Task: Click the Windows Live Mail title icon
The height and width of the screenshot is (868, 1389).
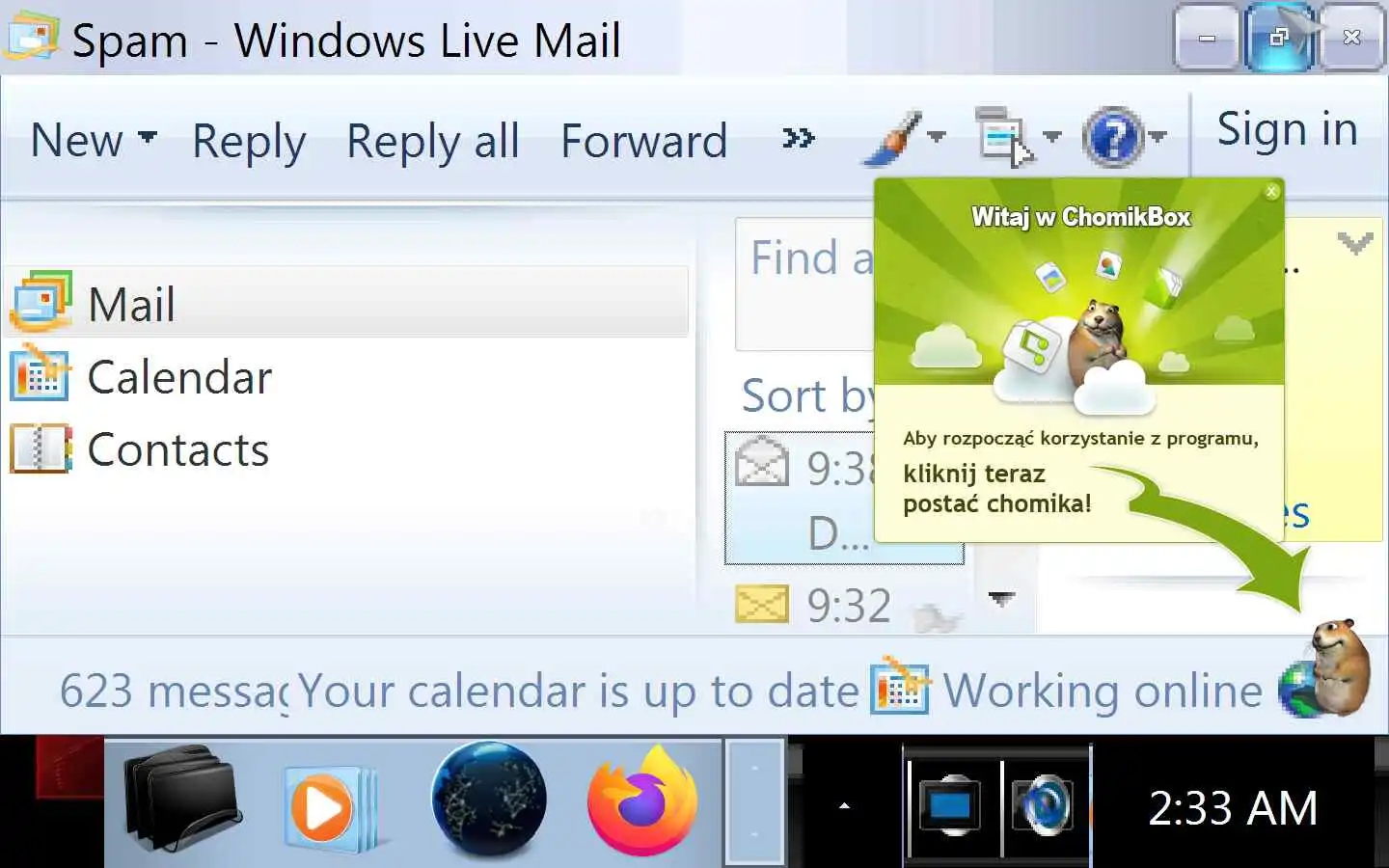Action: pos(33,37)
